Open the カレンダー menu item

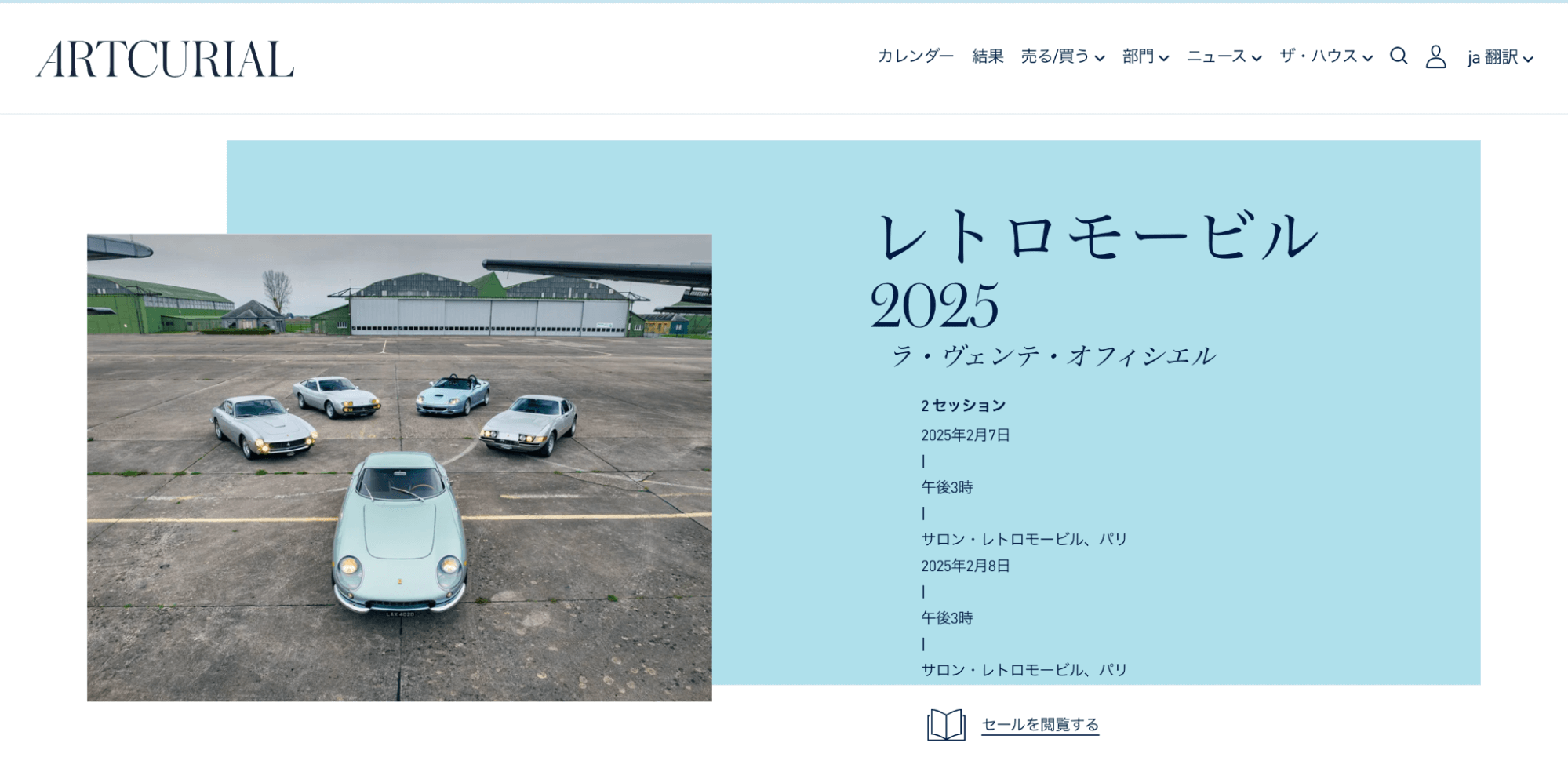915,56
